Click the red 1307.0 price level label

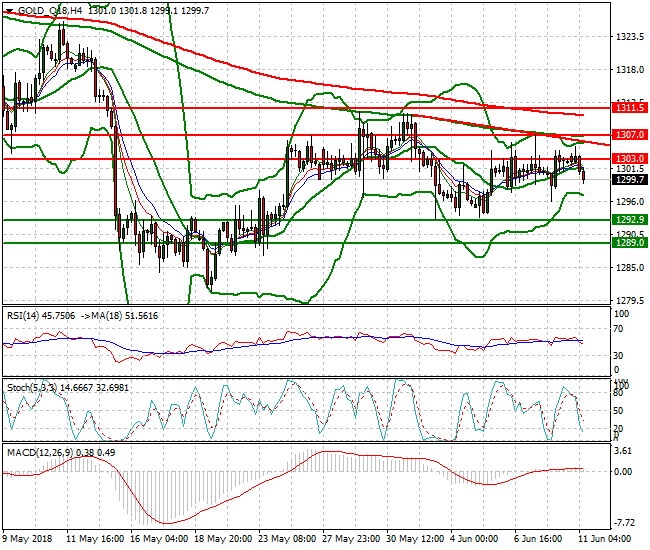tap(630, 135)
